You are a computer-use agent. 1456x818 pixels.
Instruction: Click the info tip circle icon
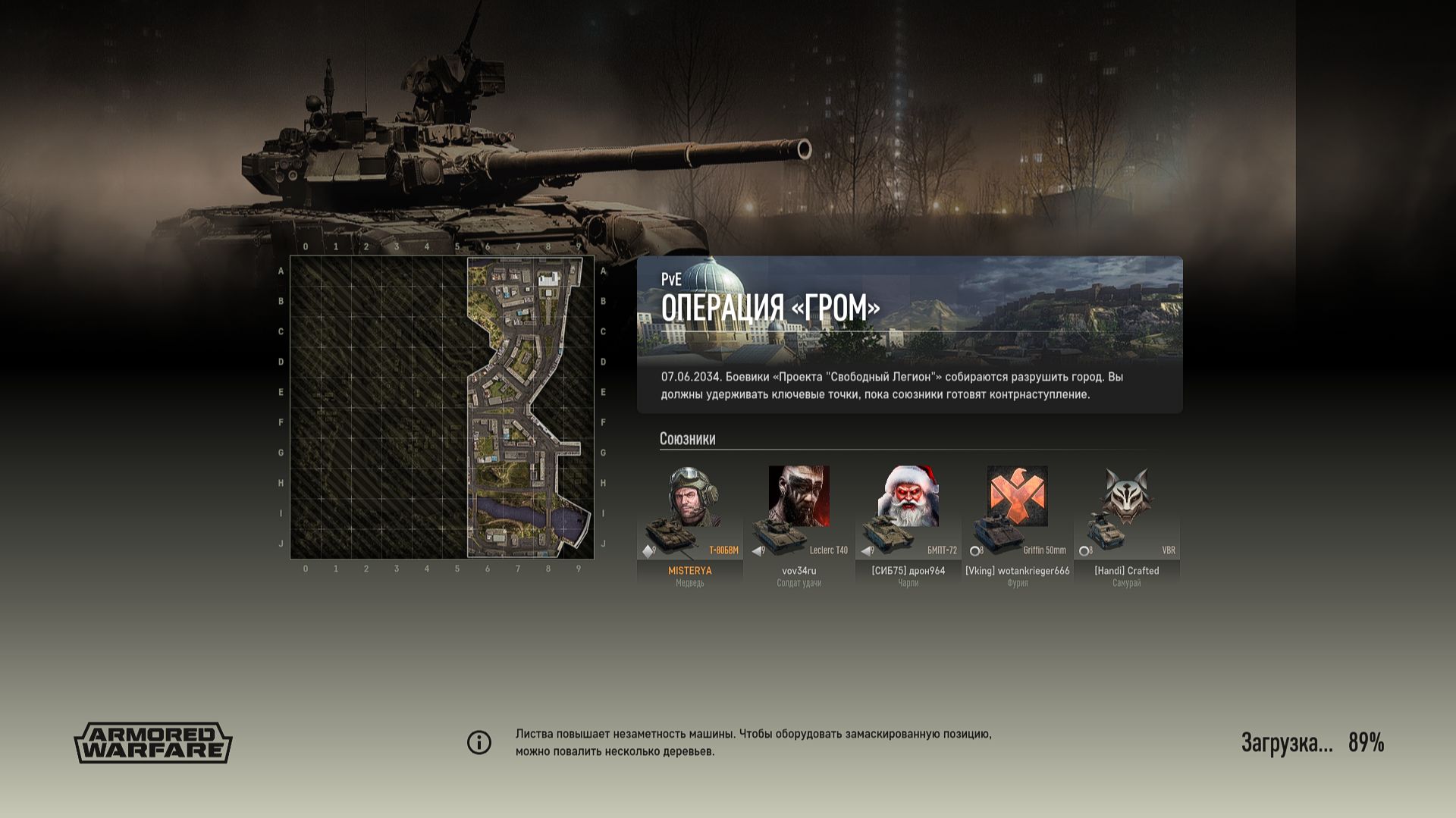(479, 742)
